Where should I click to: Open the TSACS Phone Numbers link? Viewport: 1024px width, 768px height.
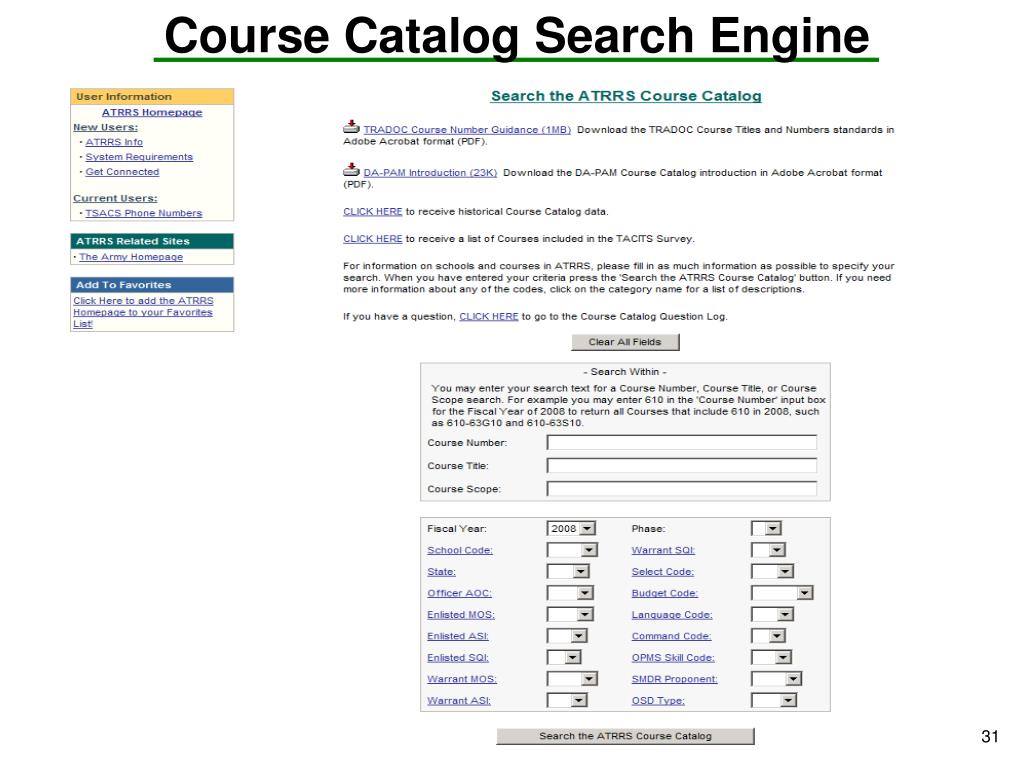[x=144, y=213]
